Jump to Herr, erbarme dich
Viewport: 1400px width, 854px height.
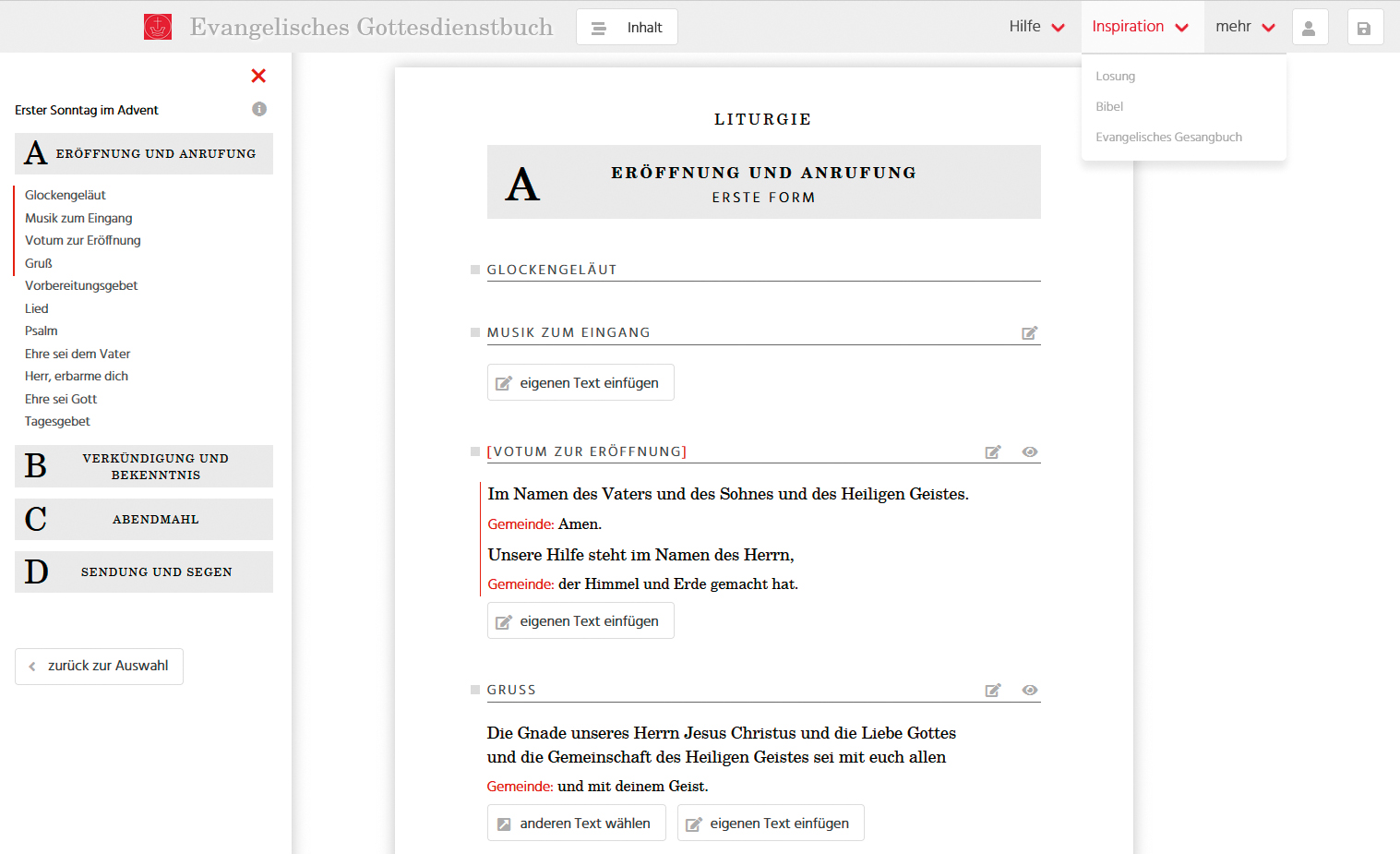coord(77,377)
